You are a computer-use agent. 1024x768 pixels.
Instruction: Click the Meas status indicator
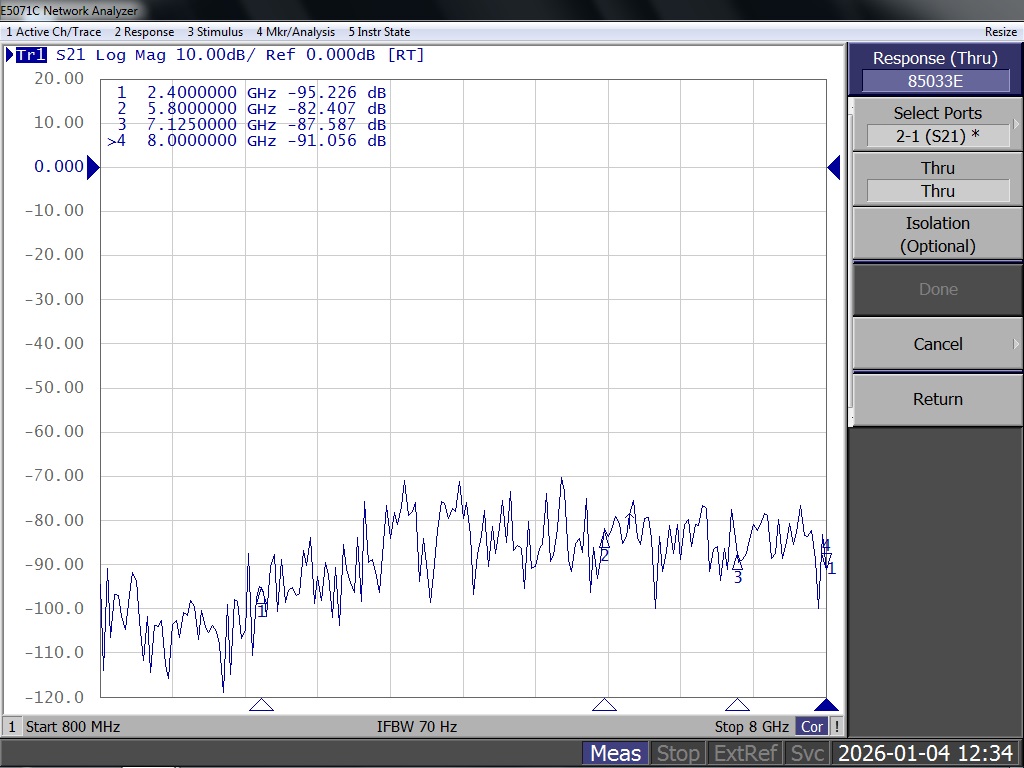tap(615, 753)
